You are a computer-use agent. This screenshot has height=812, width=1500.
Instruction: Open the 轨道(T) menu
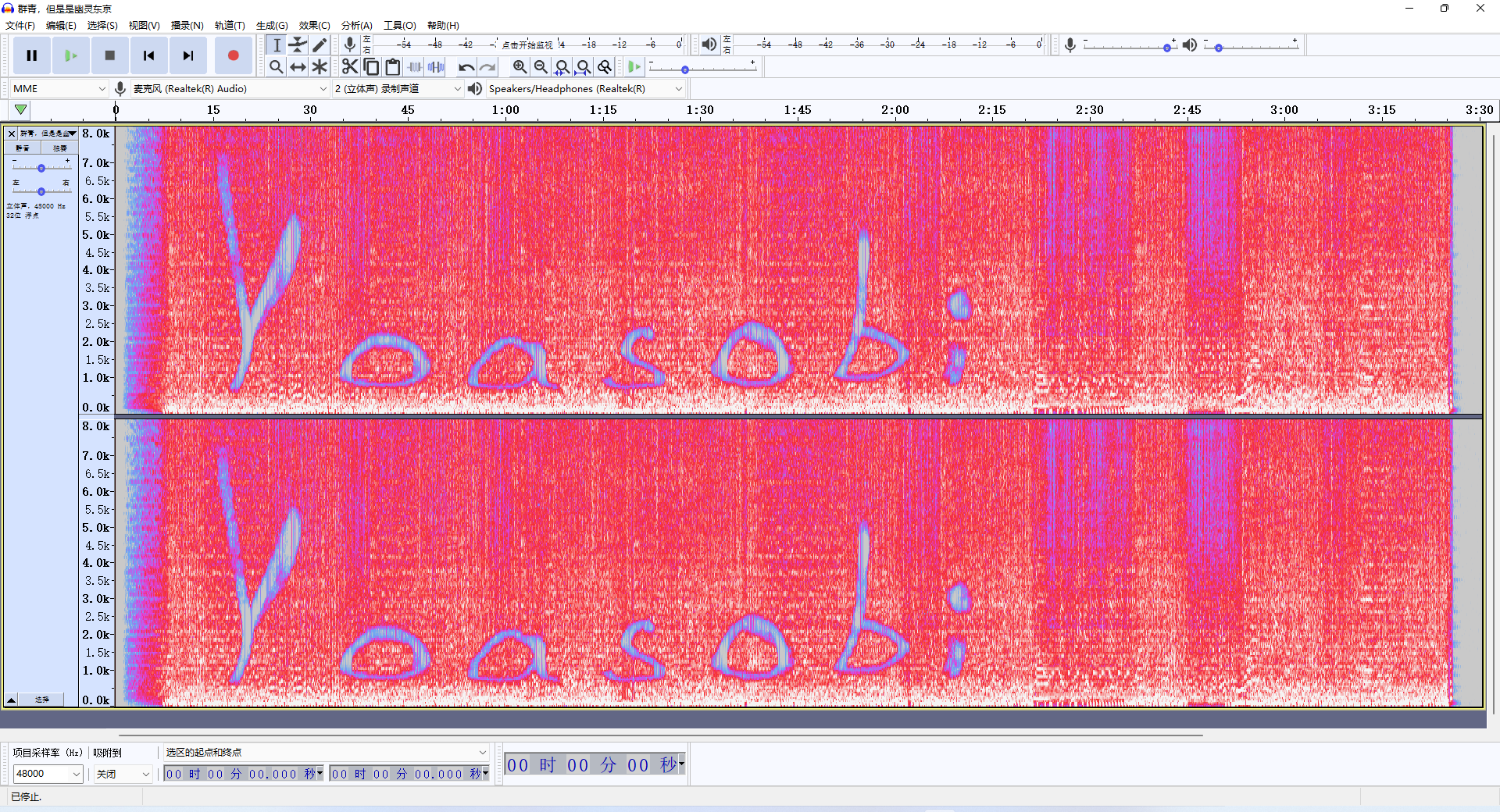click(x=230, y=25)
